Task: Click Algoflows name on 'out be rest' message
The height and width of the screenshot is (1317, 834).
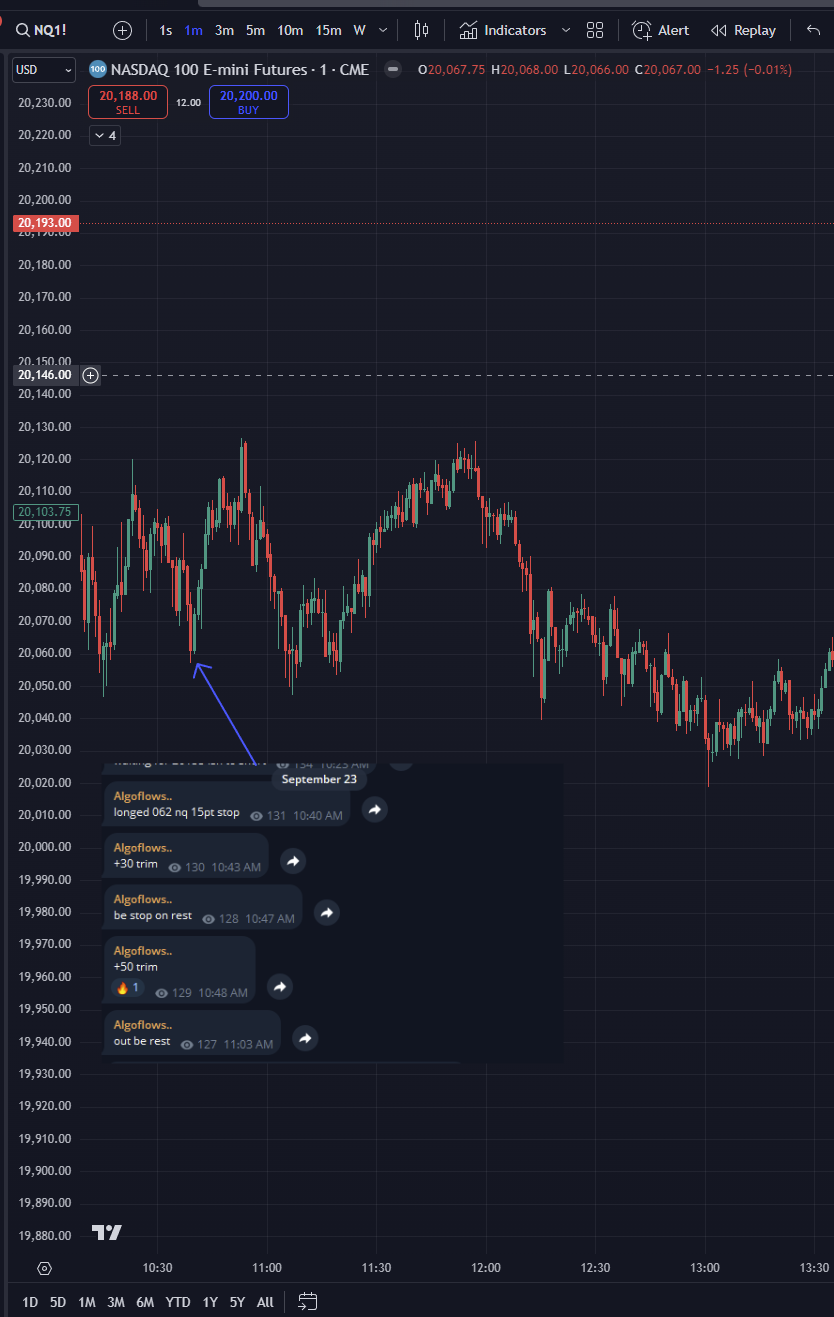Action: pyautogui.click(x=142, y=1025)
